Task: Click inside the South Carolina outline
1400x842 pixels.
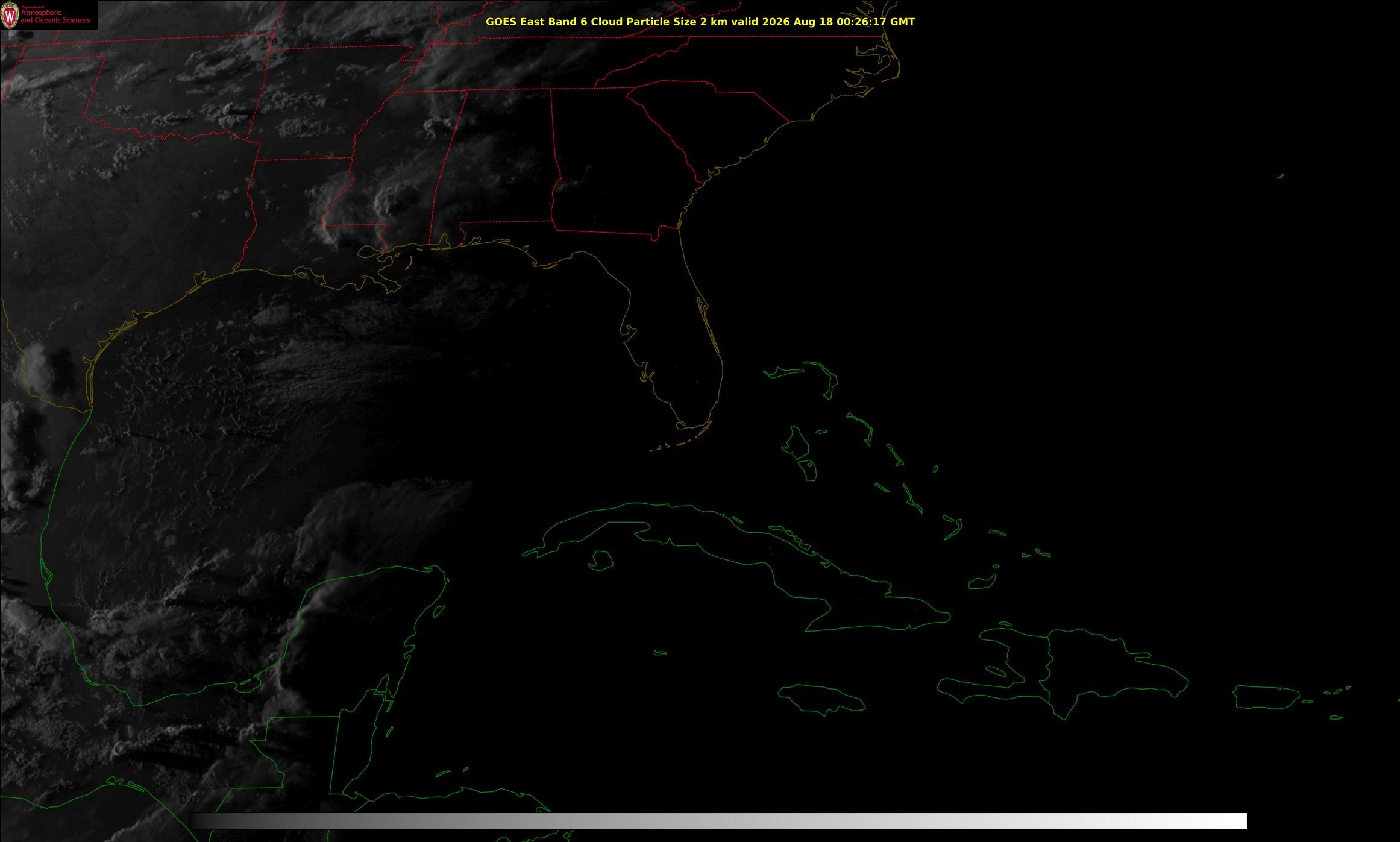Action: (x=711, y=121)
